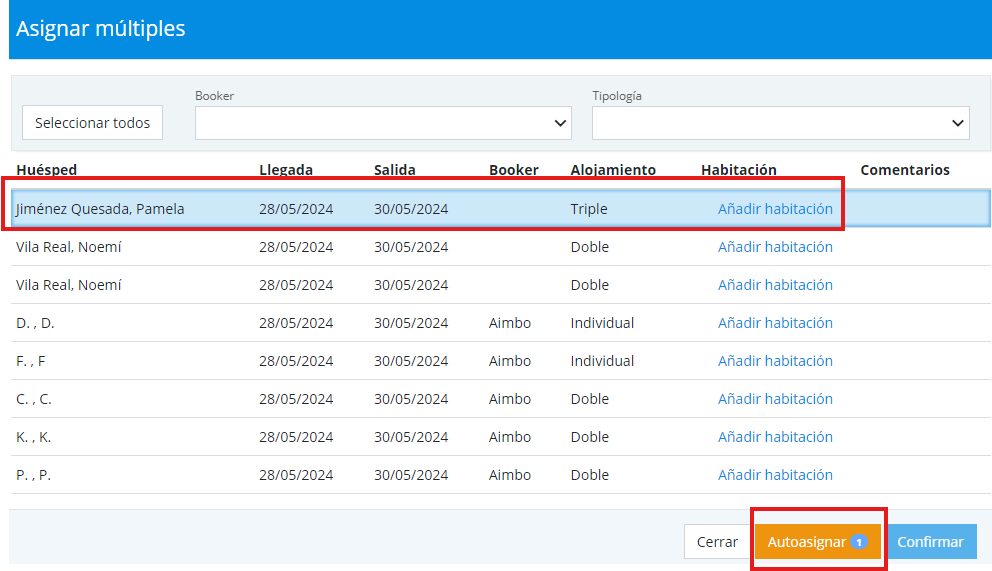Click Añadir habitación for guest C., C.

(x=775, y=399)
